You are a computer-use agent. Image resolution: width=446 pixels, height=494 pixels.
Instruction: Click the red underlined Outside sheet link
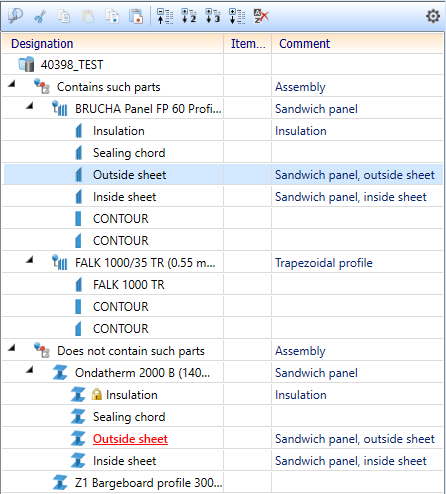pyautogui.click(x=130, y=439)
